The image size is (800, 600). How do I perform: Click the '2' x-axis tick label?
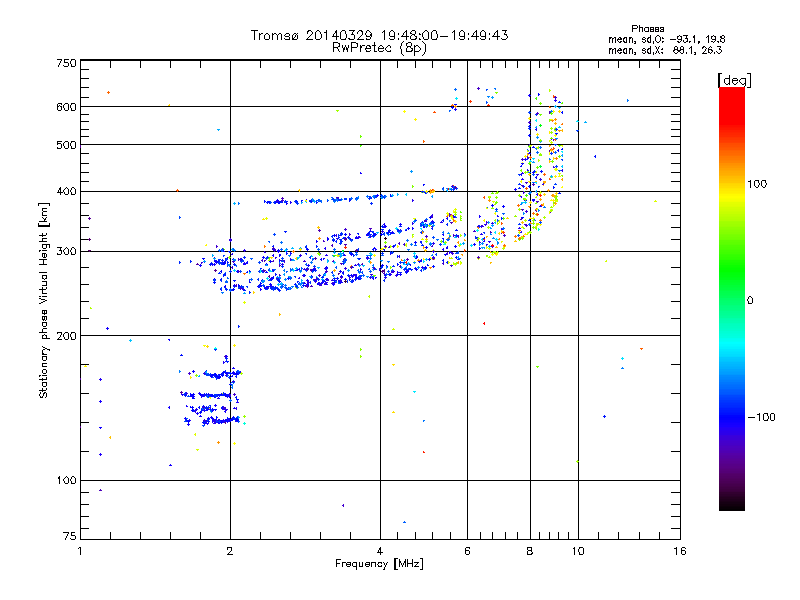(230, 551)
